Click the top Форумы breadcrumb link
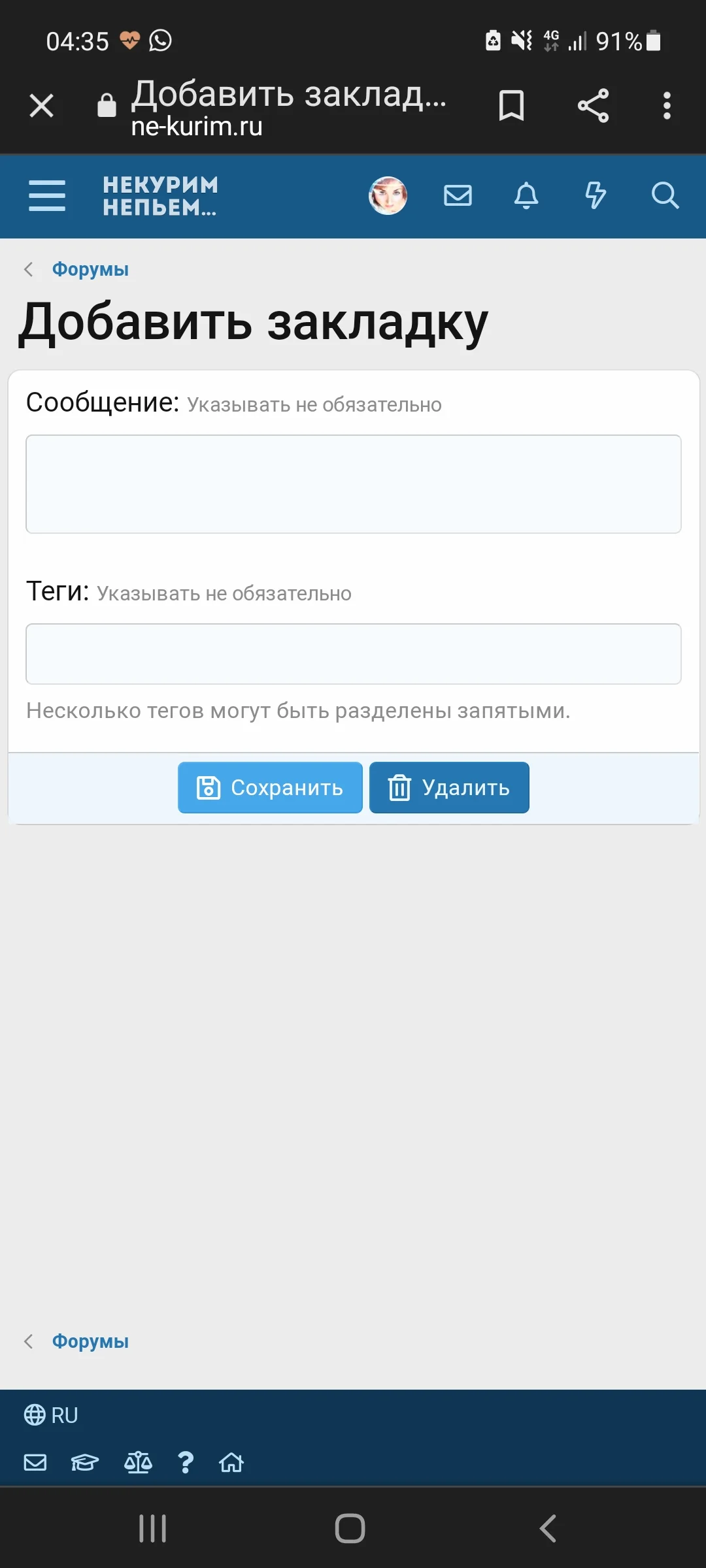 90,269
